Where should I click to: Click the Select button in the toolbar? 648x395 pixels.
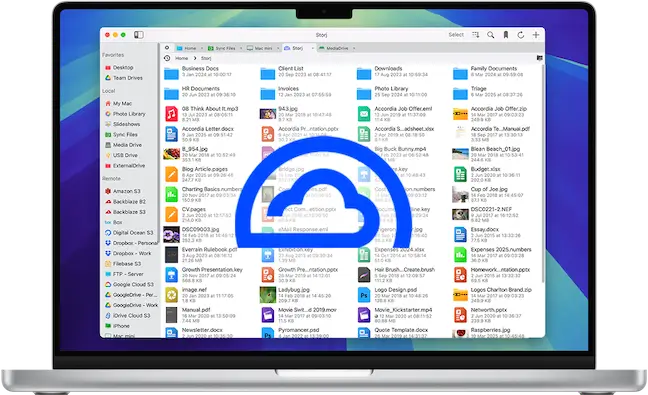[x=456, y=35]
